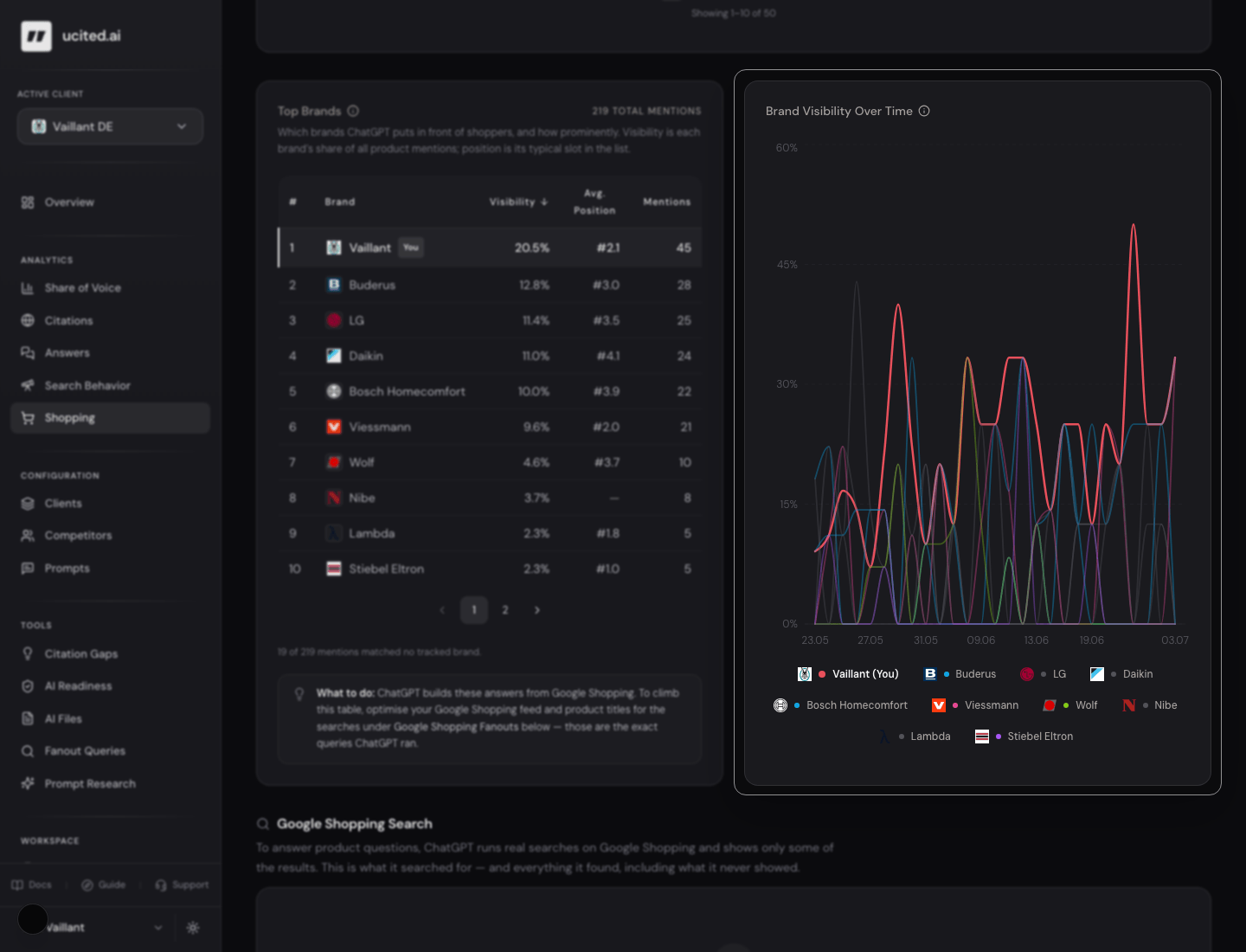
Task: Open Overview in the sidebar
Action: coord(110,203)
